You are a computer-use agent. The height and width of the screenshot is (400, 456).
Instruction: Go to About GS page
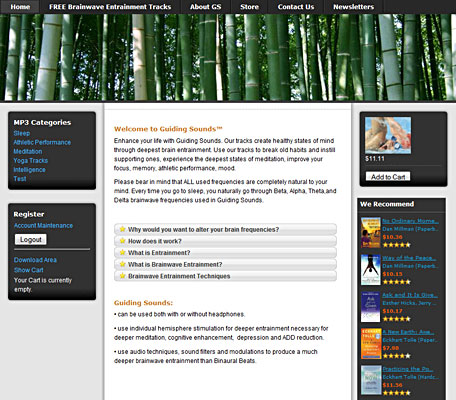[205, 7]
